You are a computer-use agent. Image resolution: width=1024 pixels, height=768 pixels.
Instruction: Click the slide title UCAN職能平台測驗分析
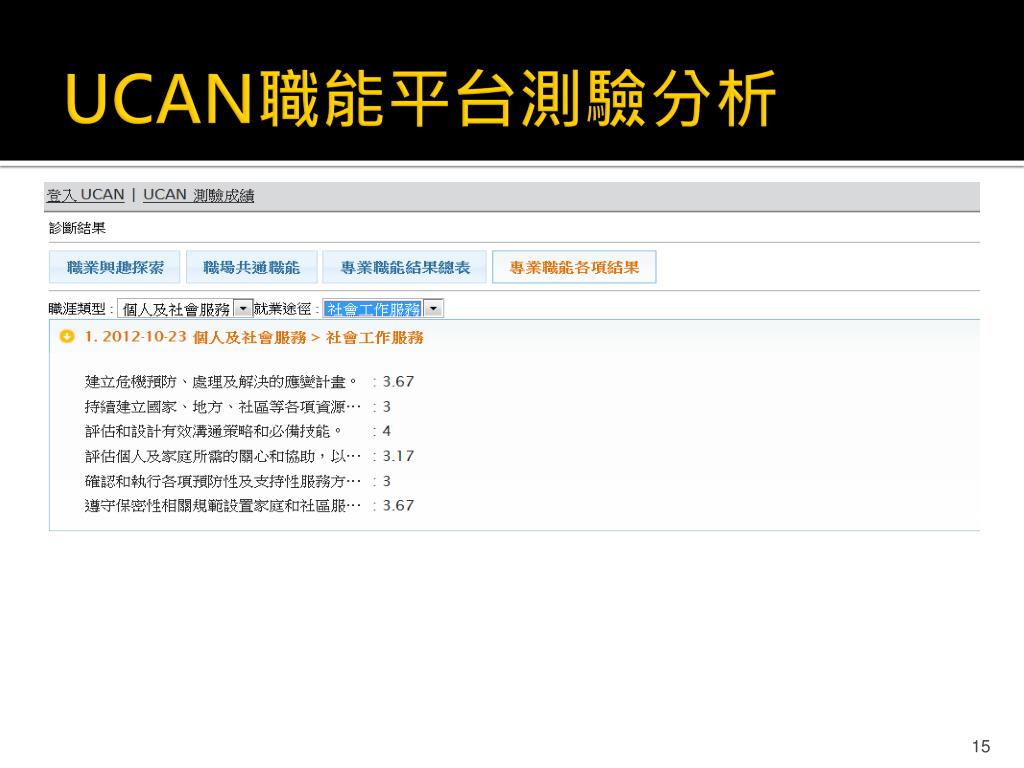421,98
